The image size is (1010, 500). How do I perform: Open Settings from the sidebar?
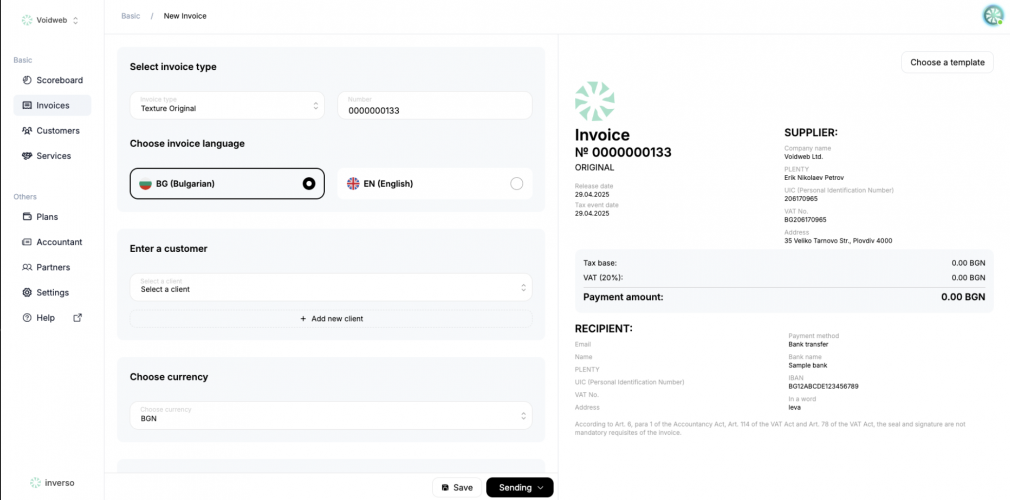click(x=52, y=293)
